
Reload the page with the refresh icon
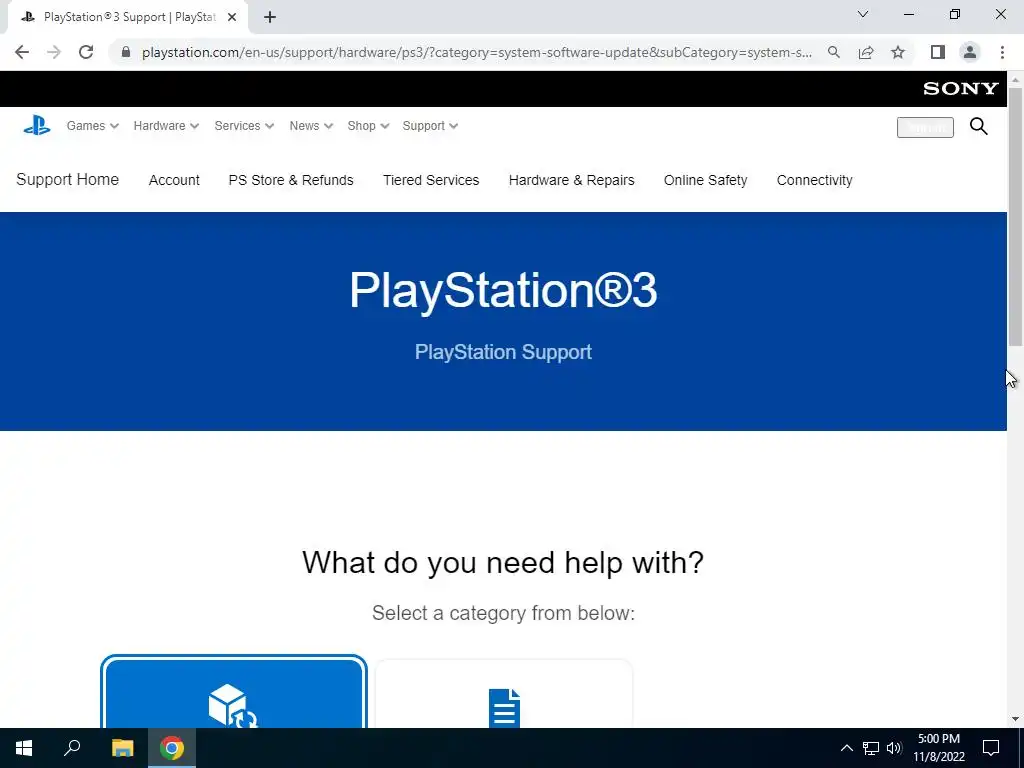click(x=86, y=52)
